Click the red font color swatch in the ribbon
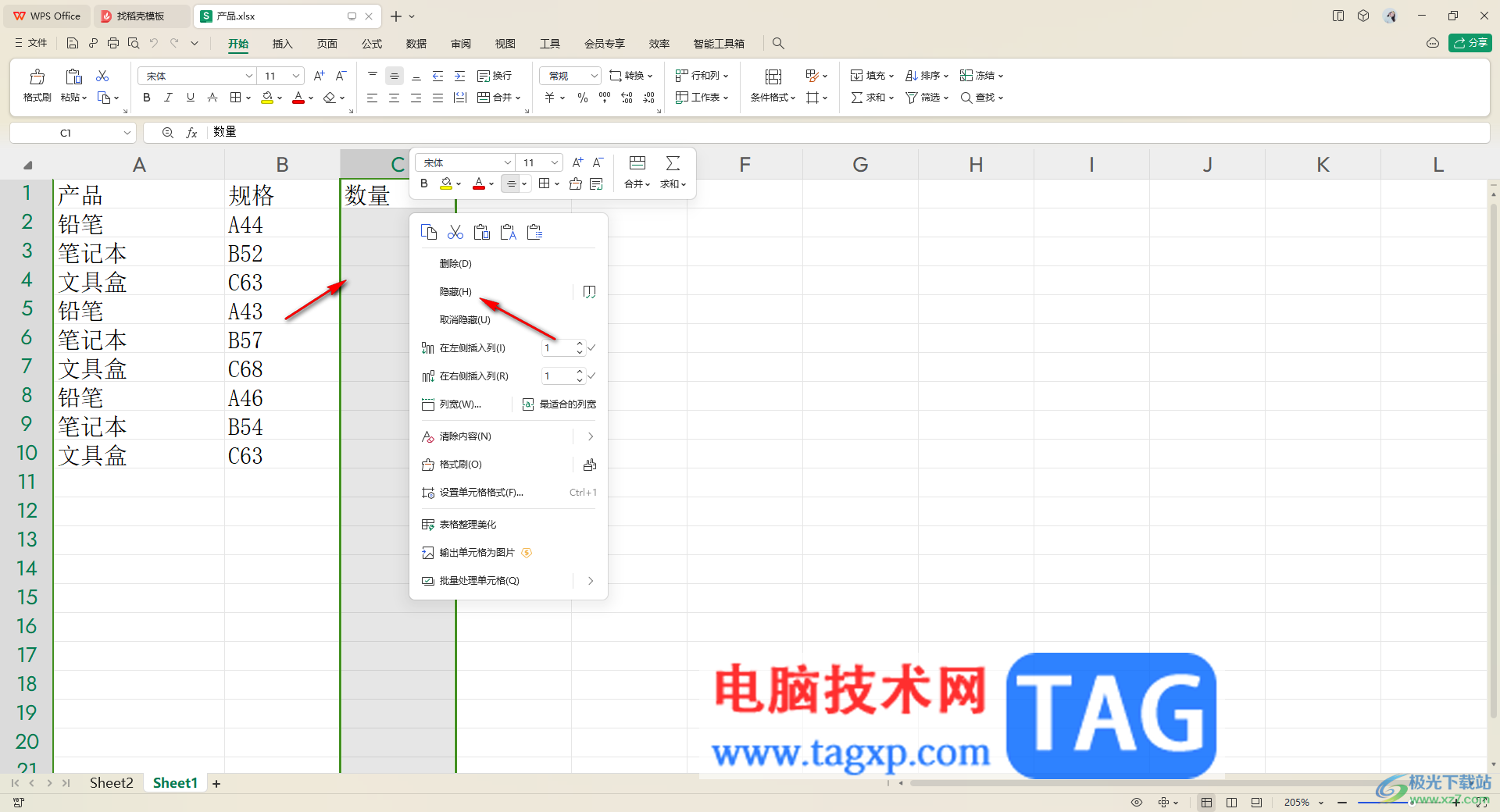1500x812 pixels. tap(298, 98)
